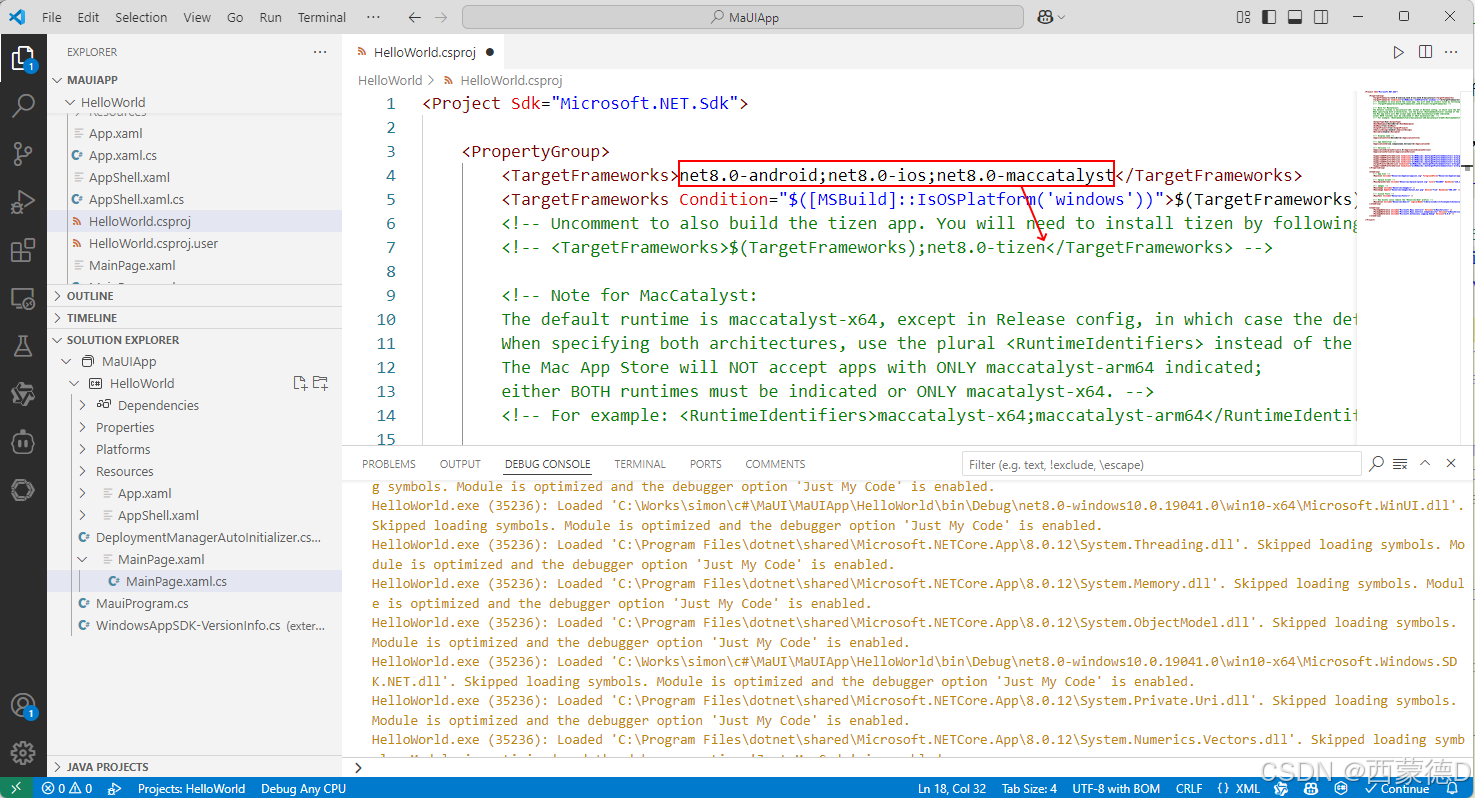The image size is (1475, 798).
Task: Select the HelloWorld.csproj editor tab
Action: pos(426,52)
